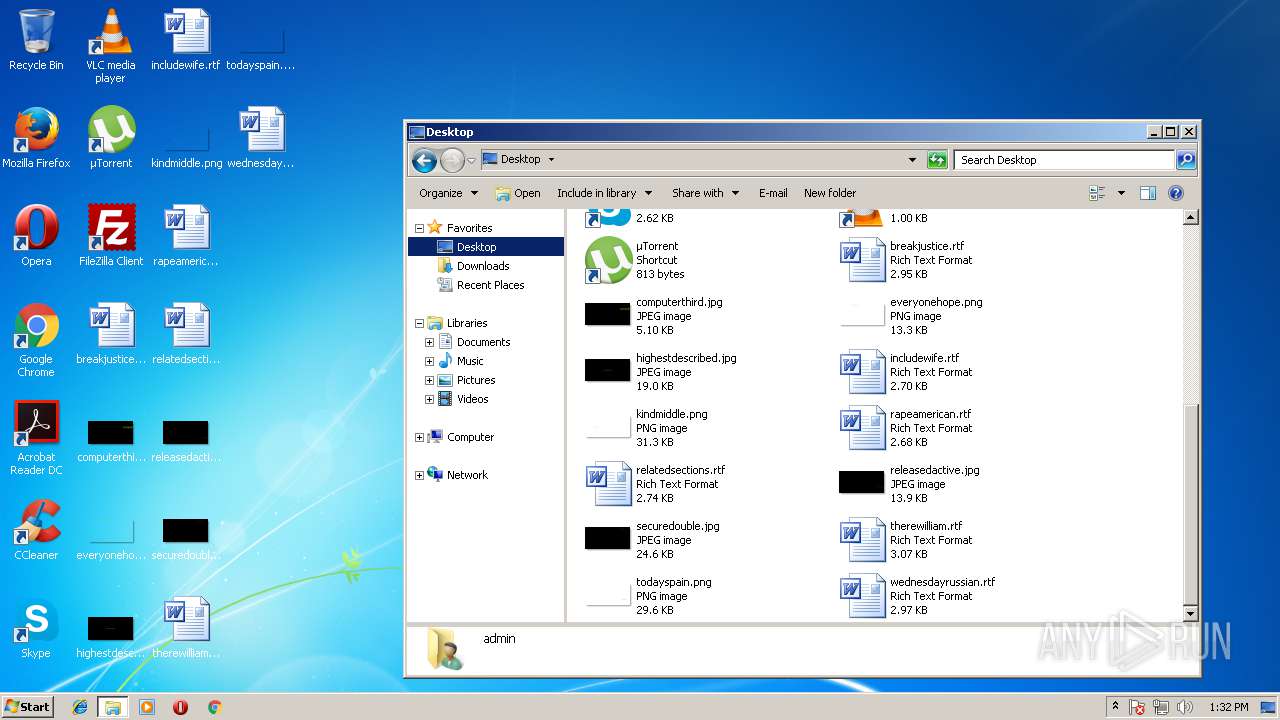Select Desktop in the navigation pane
The width and height of the screenshot is (1280, 720).
[486, 247]
